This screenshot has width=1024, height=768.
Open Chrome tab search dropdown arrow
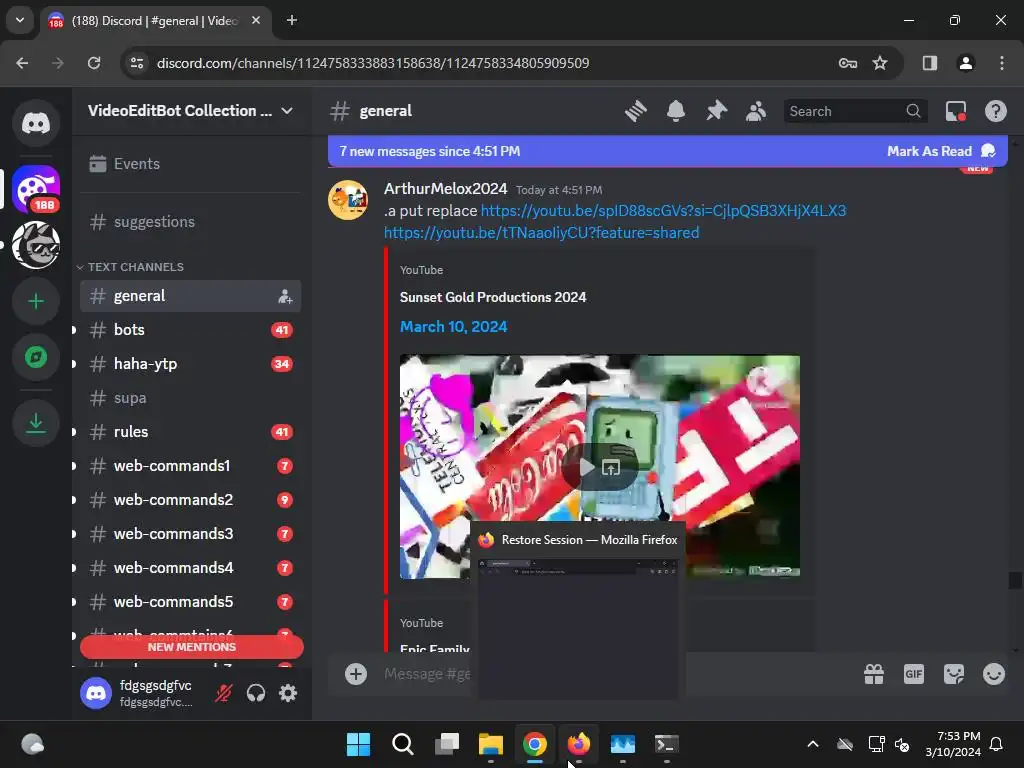[x=20, y=20]
